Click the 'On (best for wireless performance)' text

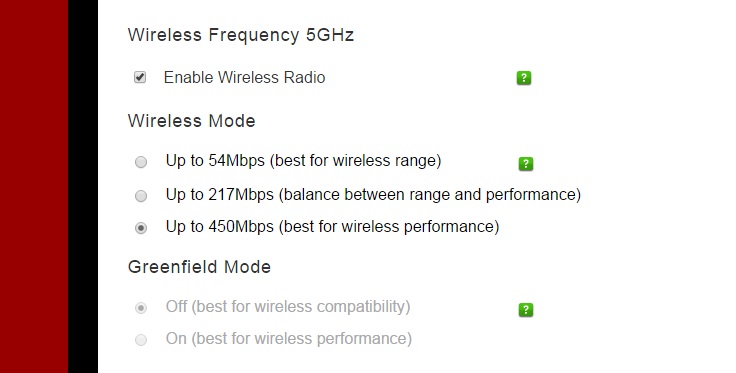tap(289, 339)
